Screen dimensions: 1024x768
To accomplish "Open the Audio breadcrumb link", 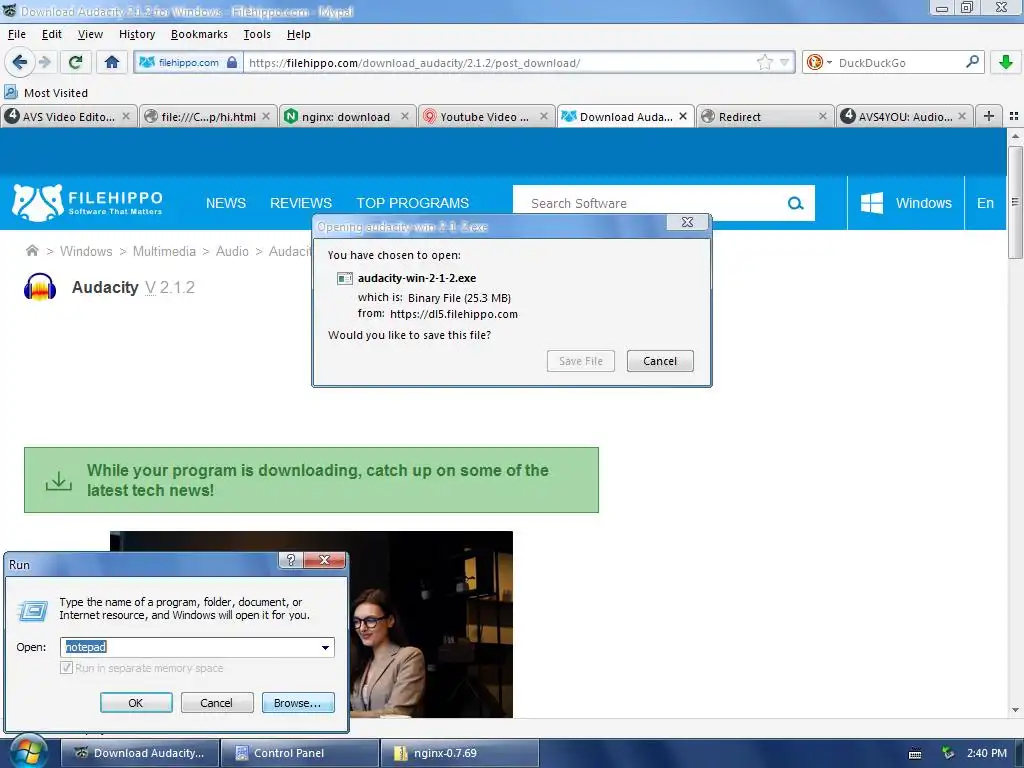I will pos(232,251).
